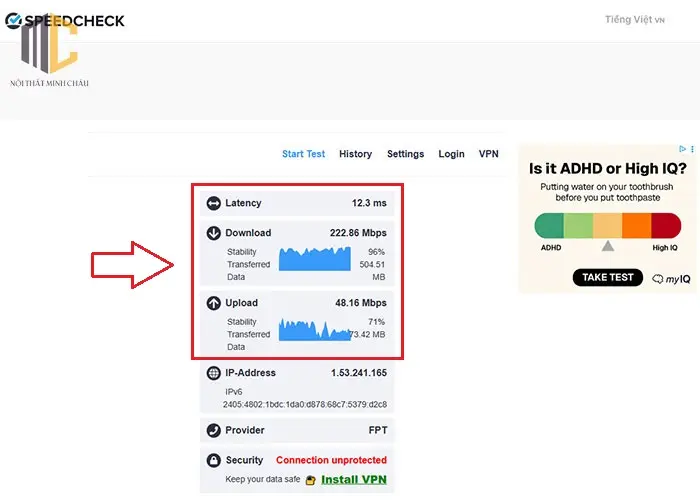Click the Upload stability graph
Image resolution: width=700 pixels, height=500 pixels.
tap(315, 329)
